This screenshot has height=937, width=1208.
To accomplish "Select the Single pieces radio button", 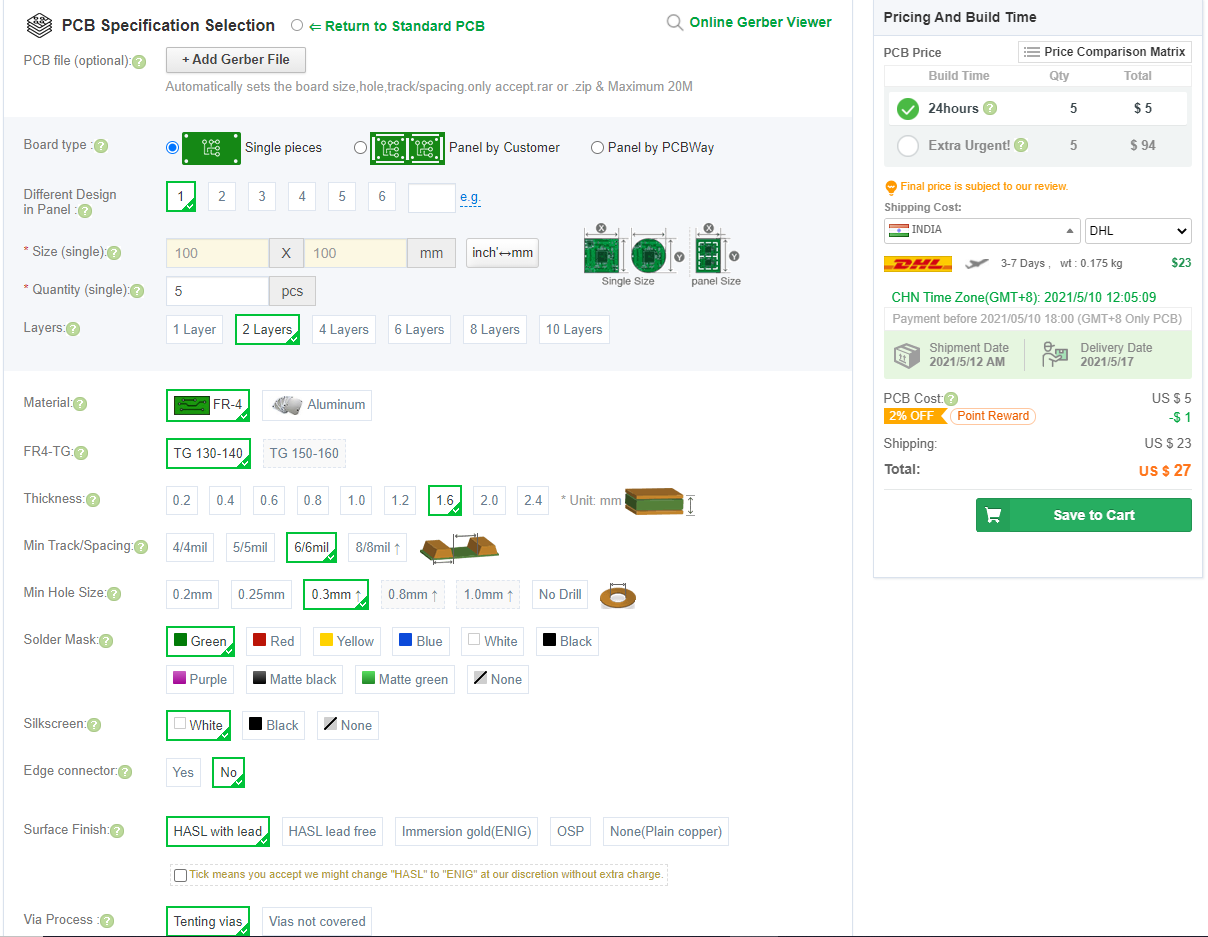I will (172, 148).
